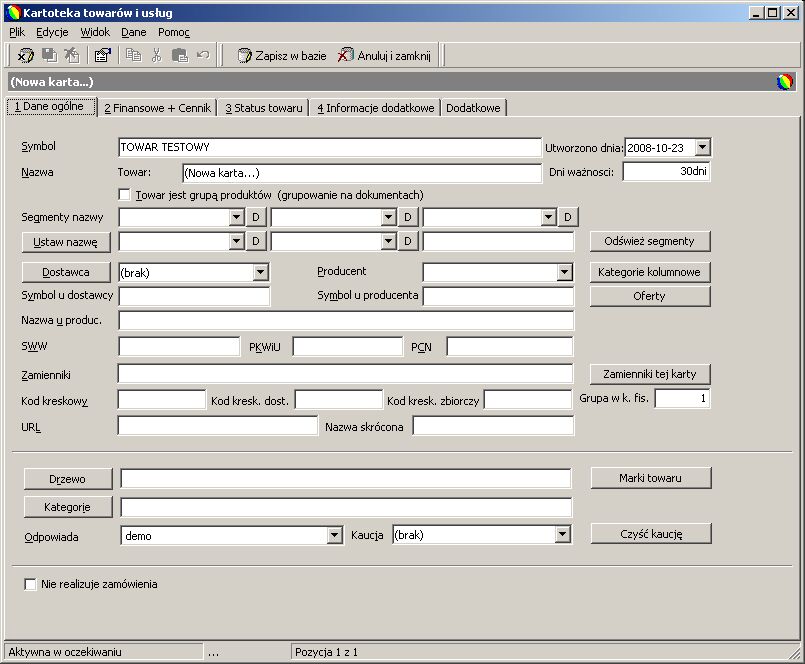
Task: Check Nie realizuje zamówienia option
Action: click(x=30, y=584)
